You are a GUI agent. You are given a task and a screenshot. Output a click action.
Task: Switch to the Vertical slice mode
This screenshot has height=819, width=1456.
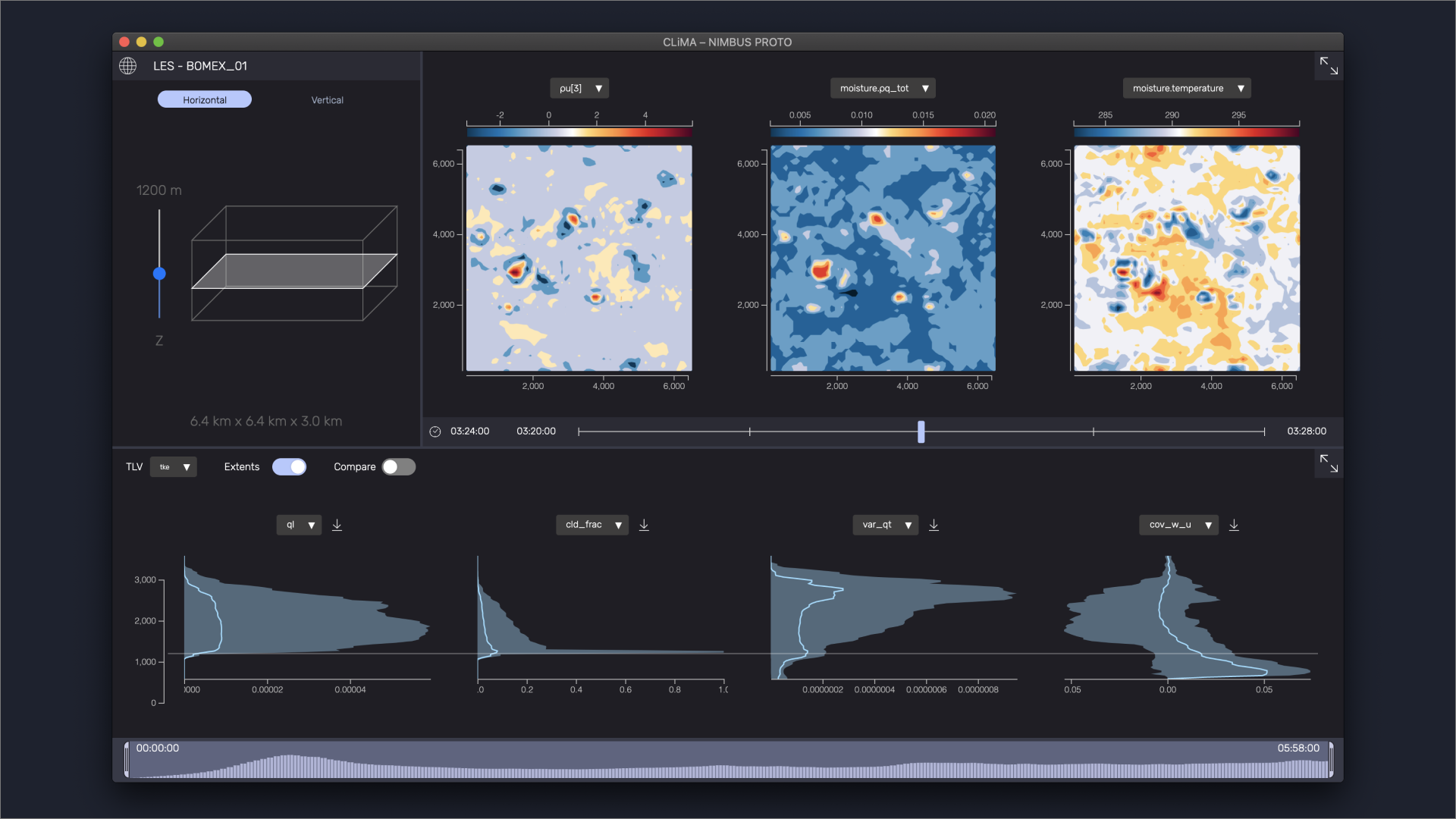pos(328,100)
